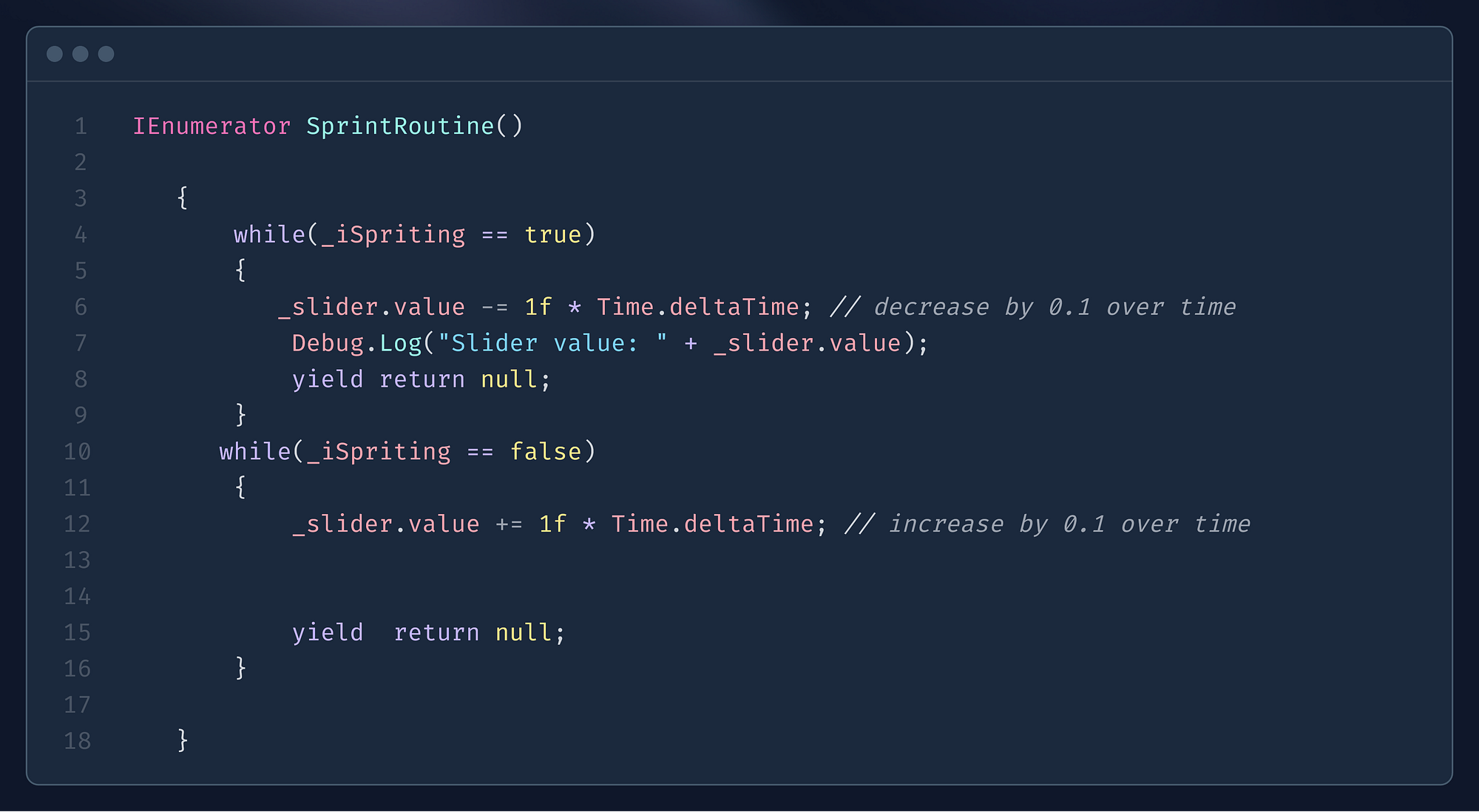Click the IEnumerator return type keyword

coord(211,126)
